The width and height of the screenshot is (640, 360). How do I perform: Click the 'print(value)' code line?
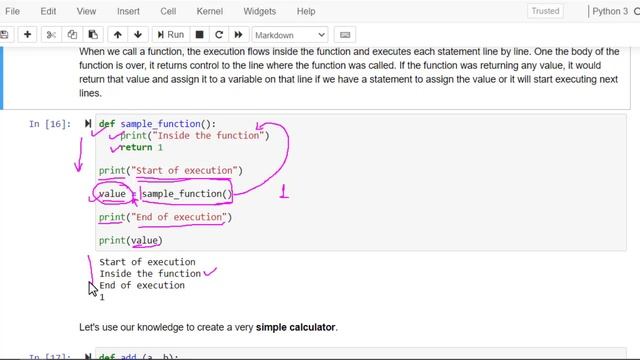click(x=131, y=240)
